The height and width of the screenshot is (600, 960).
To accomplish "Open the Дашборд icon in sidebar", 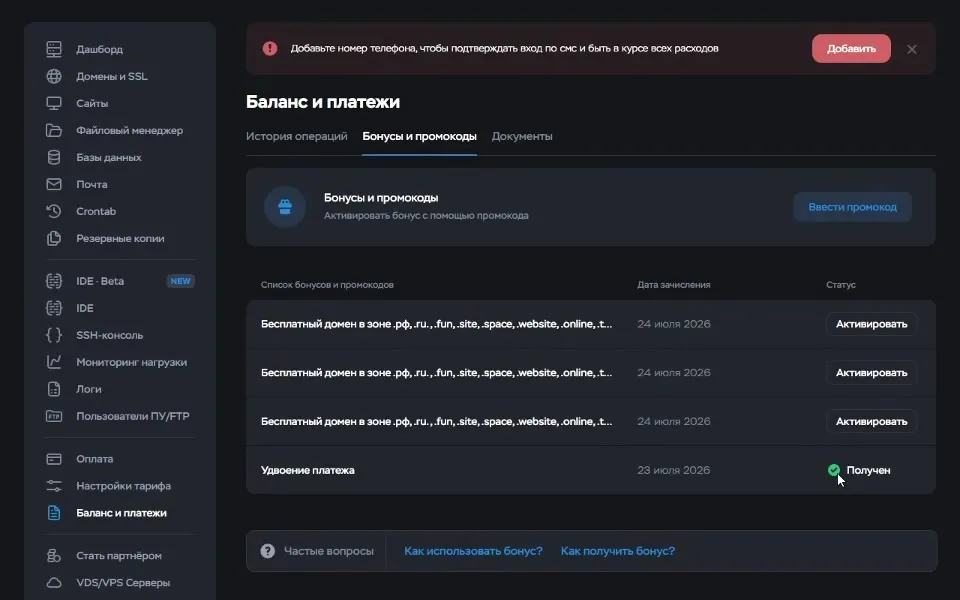I will [54, 49].
